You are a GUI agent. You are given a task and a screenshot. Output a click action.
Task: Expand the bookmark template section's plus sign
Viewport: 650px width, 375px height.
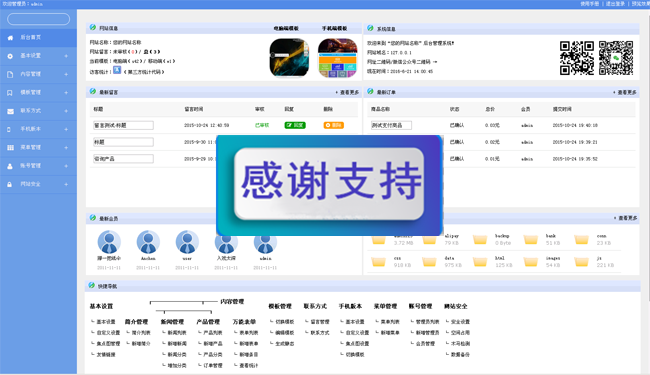[x=66, y=92]
